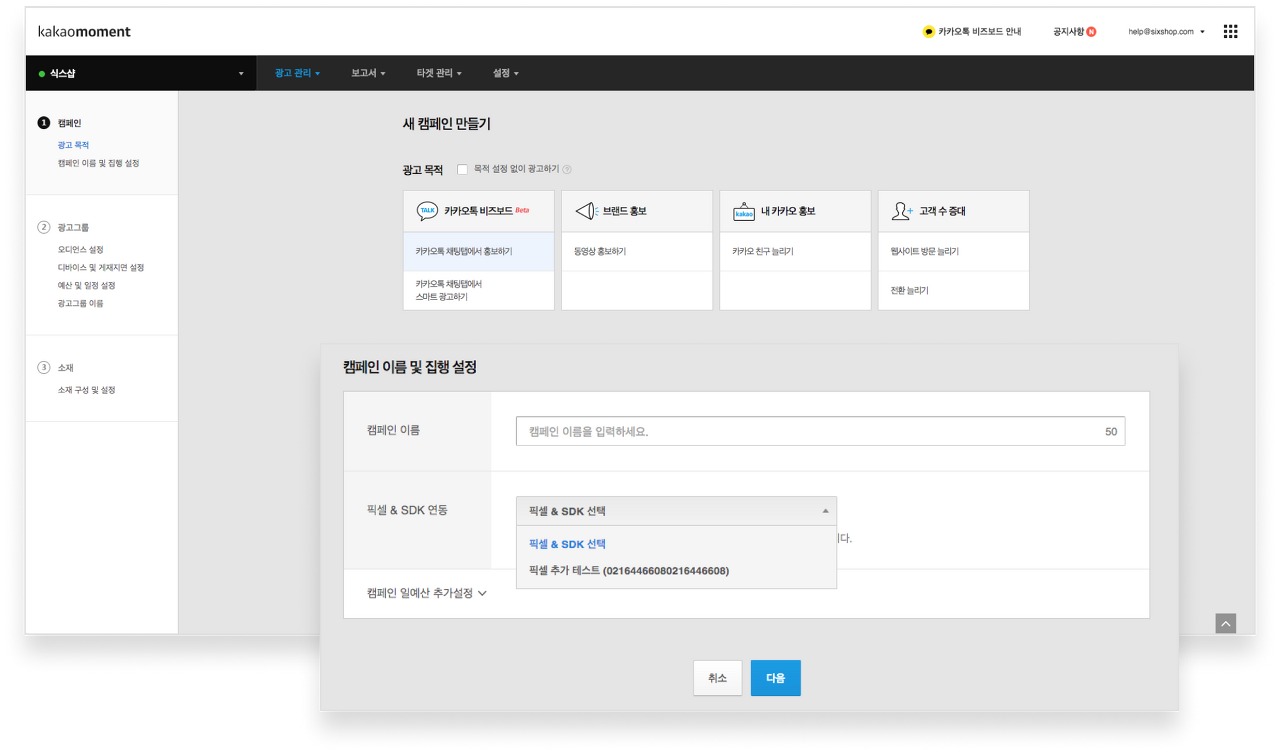The image size is (1280, 754).
Task: Open the help@sixshop.com account dropdown
Action: [1166, 32]
